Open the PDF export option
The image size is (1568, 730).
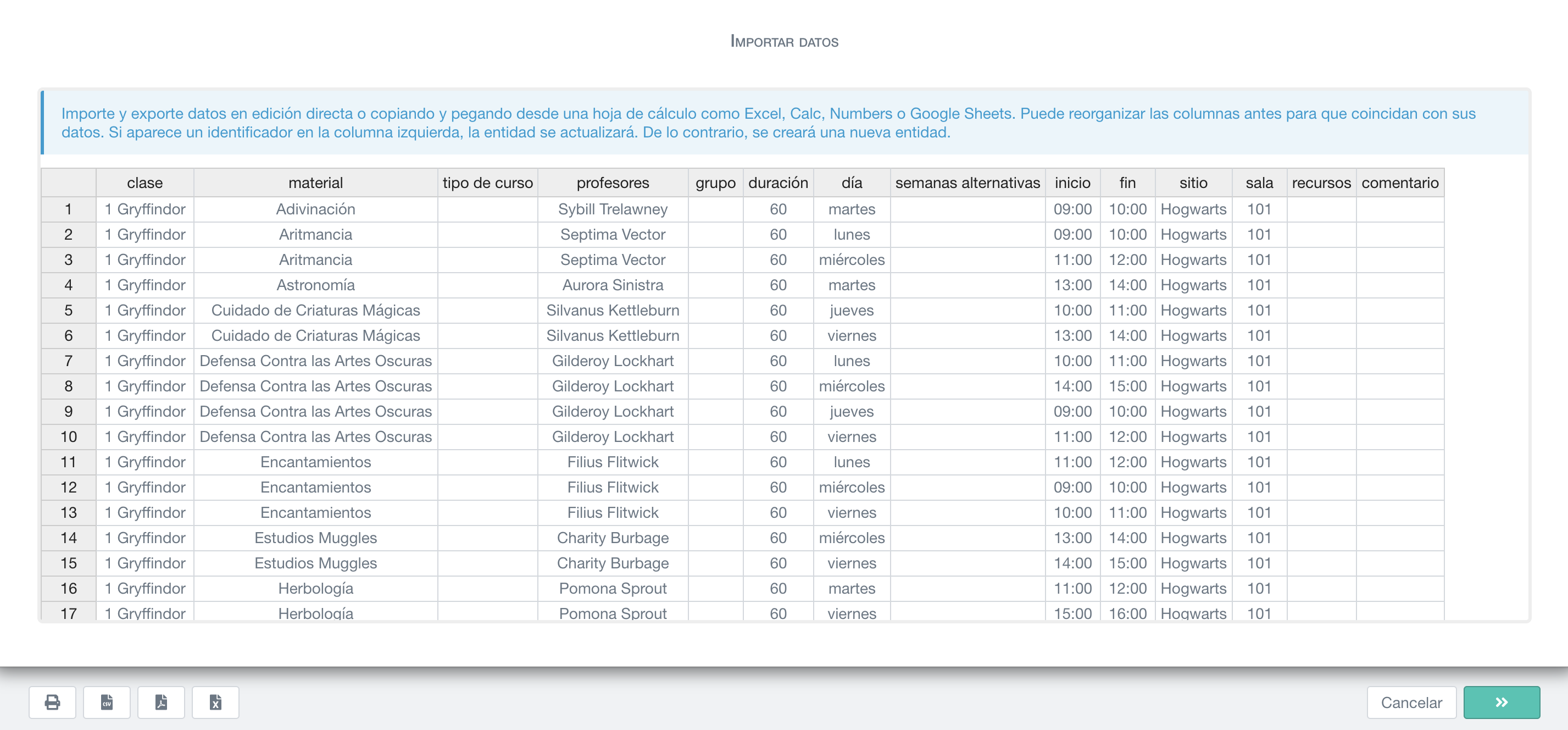(160, 702)
